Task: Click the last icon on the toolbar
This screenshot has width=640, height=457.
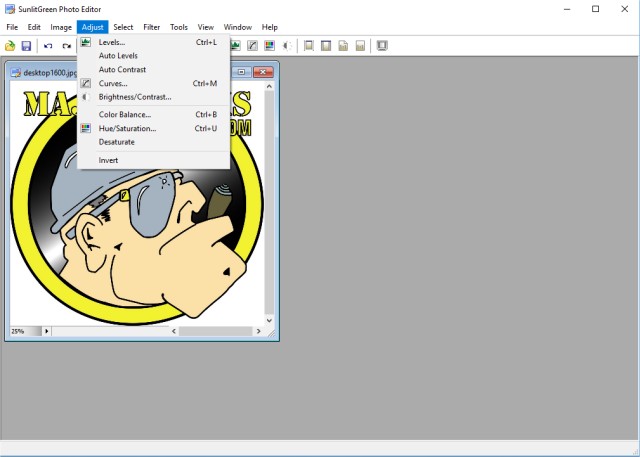Action: pos(382,46)
